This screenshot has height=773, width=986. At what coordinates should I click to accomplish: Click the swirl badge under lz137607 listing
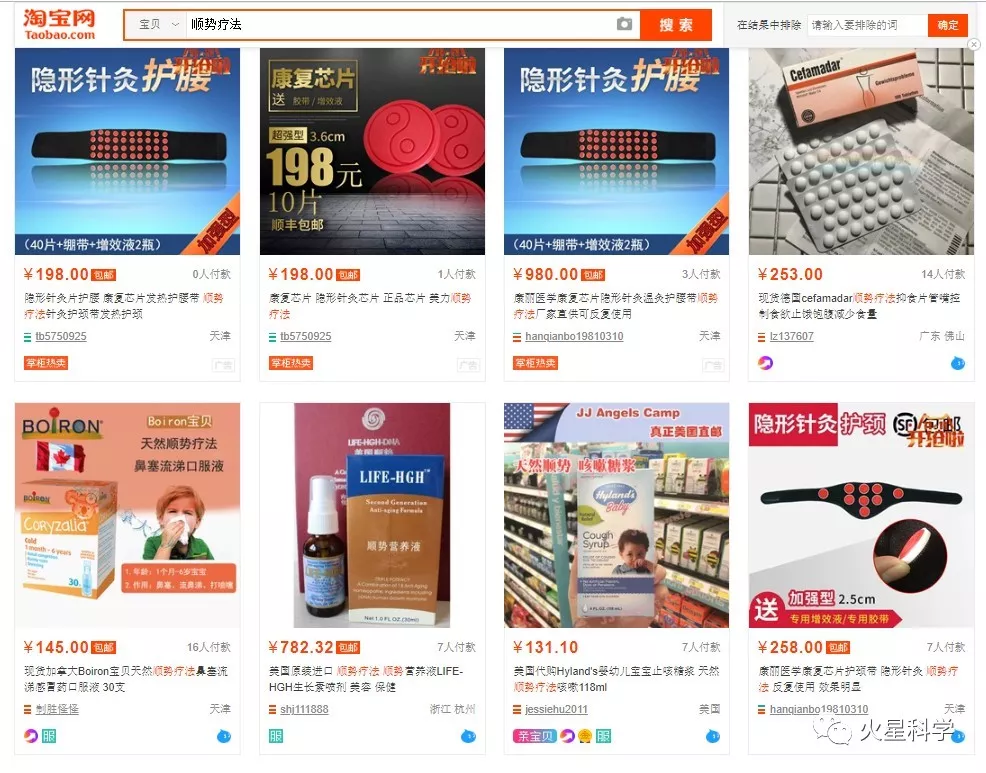tap(765, 363)
